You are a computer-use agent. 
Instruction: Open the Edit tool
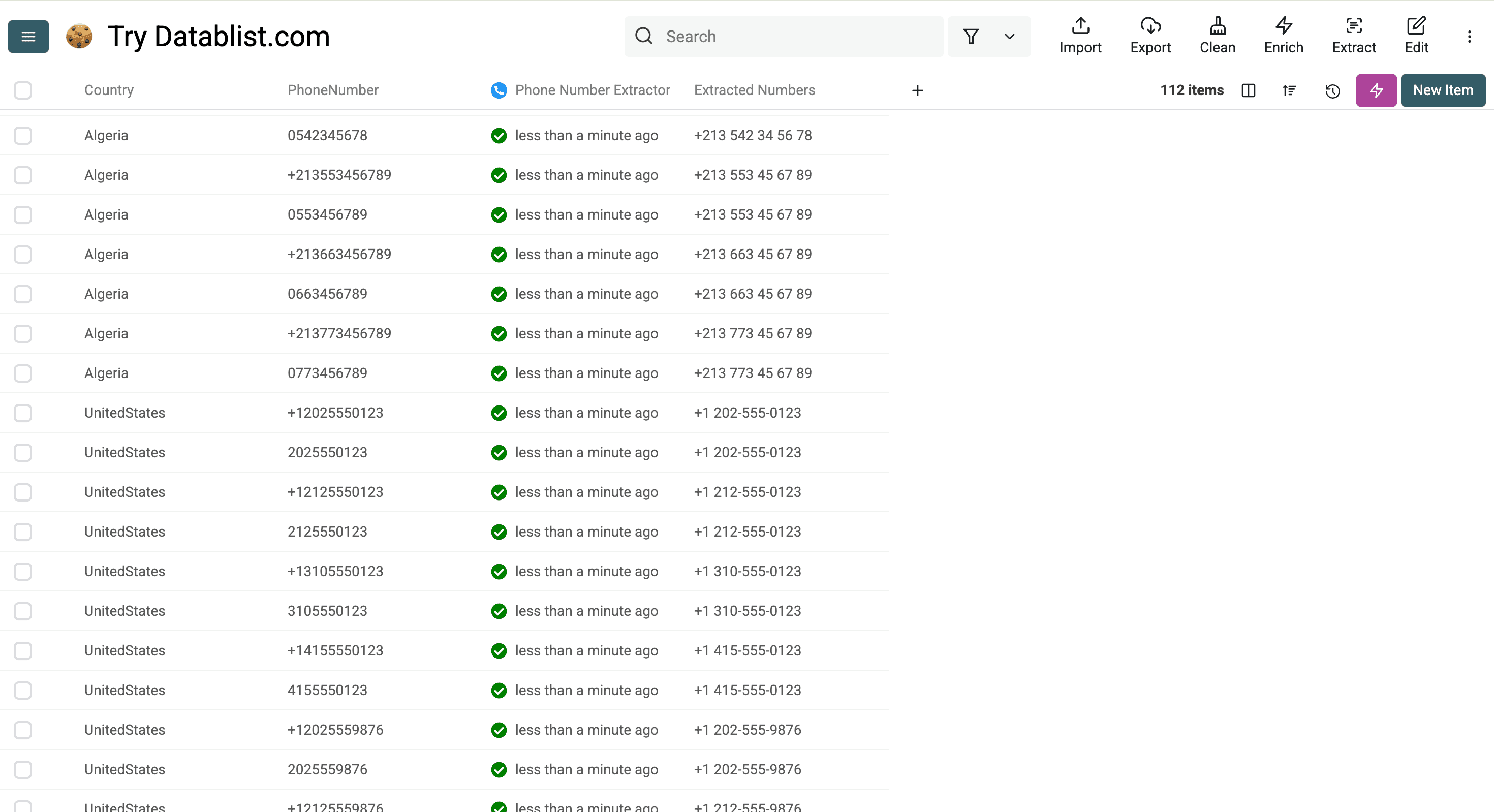[x=1416, y=36]
